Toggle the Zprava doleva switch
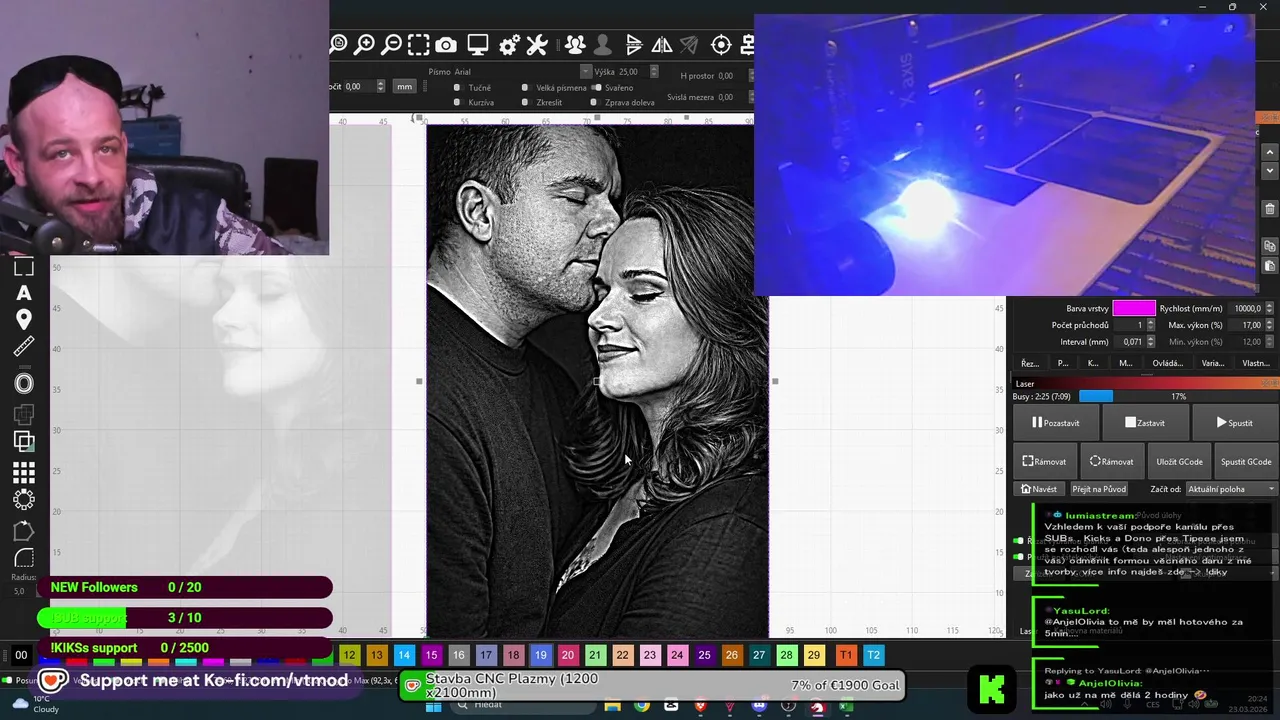 coord(594,102)
